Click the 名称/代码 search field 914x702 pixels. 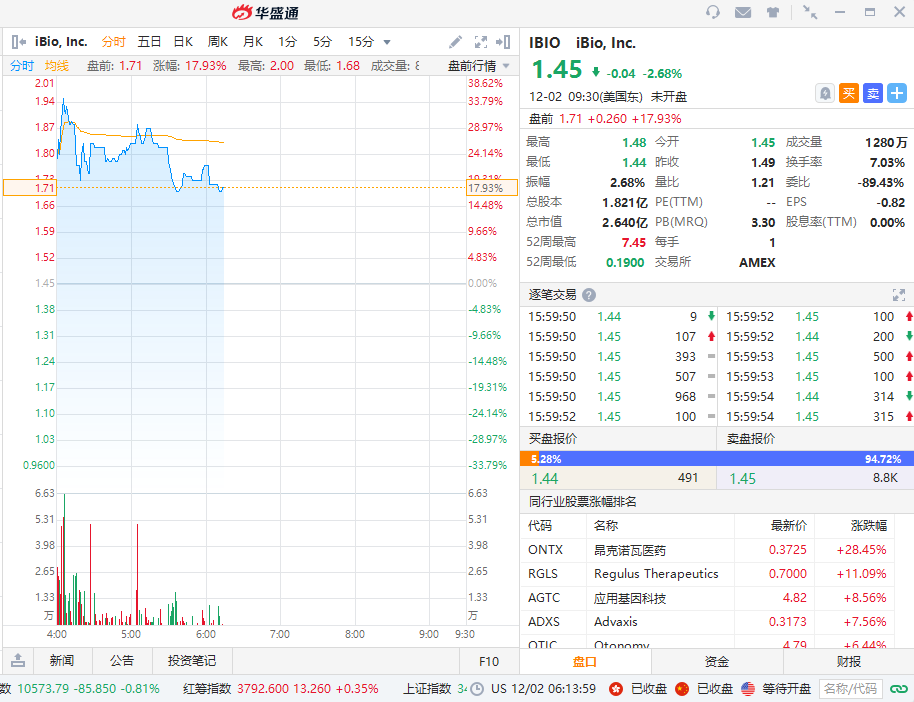coord(850,689)
